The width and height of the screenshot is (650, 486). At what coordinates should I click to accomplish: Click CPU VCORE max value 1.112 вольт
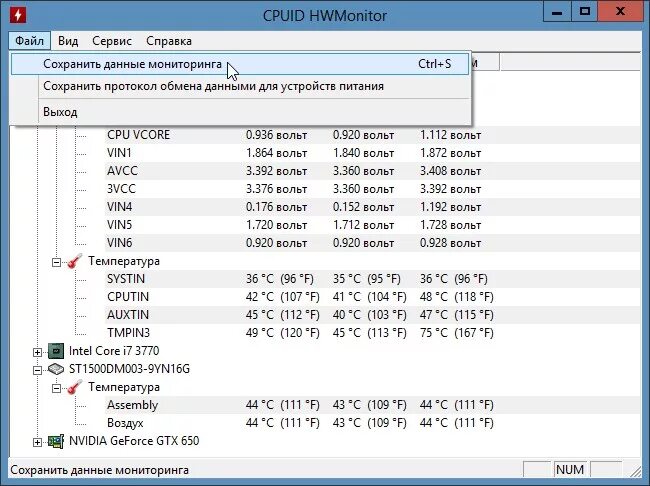click(x=451, y=135)
